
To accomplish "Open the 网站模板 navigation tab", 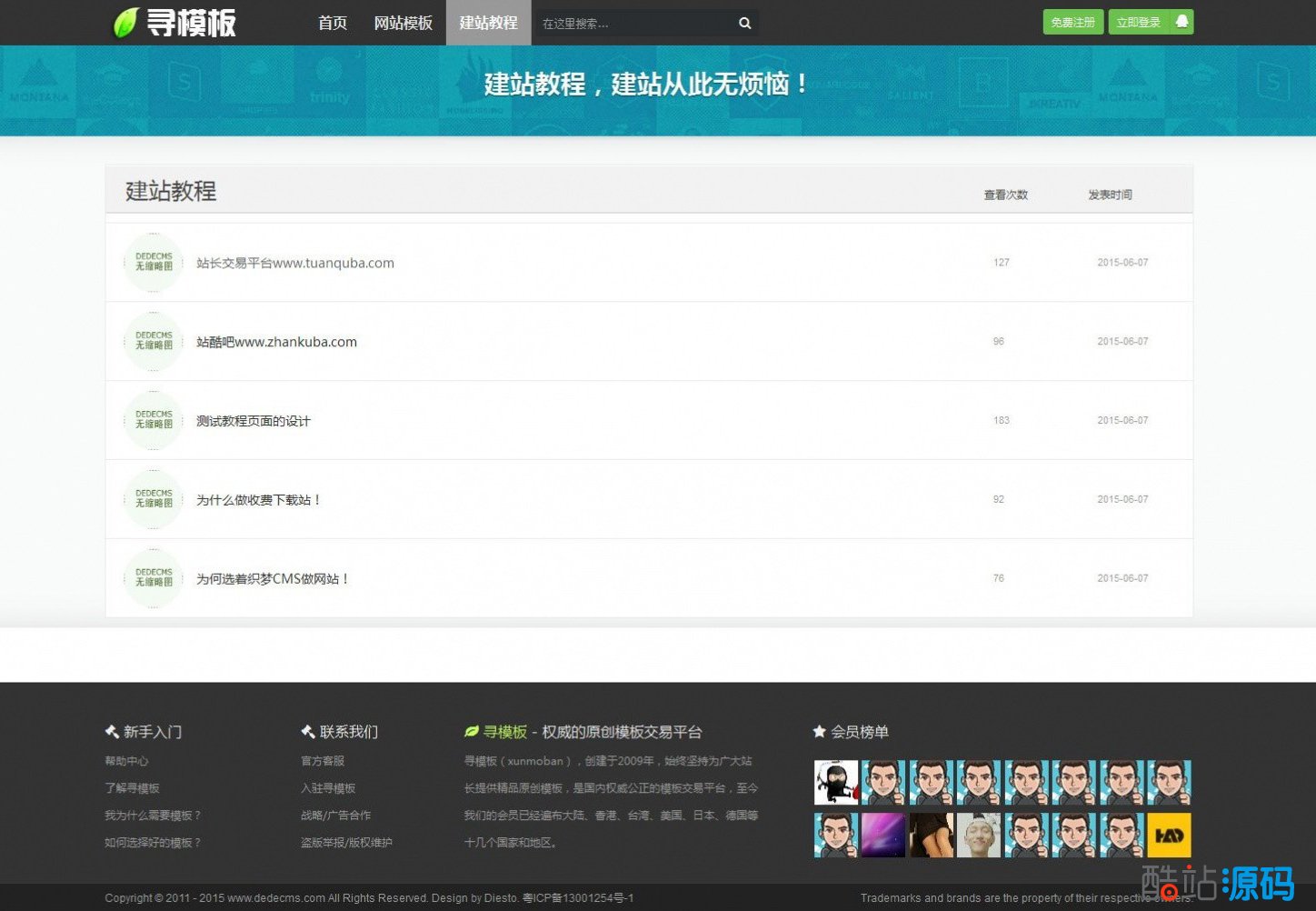I will pyautogui.click(x=403, y=23).
